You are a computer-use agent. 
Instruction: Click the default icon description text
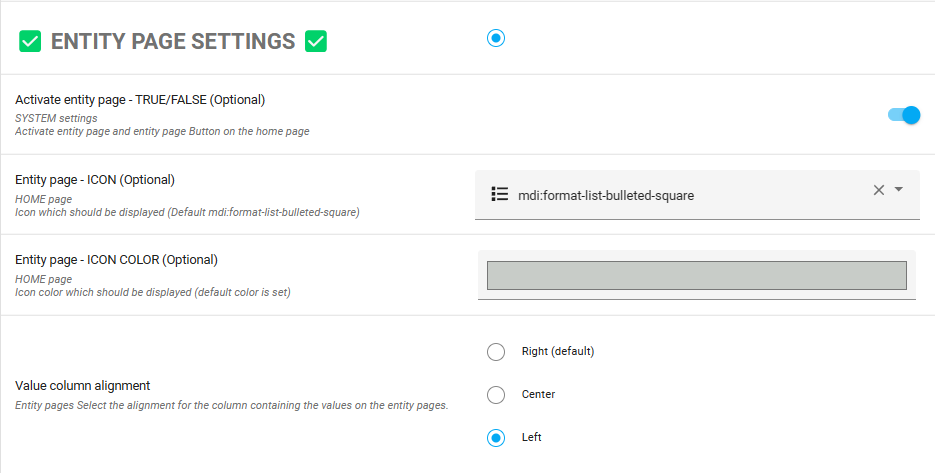[187, 212]
